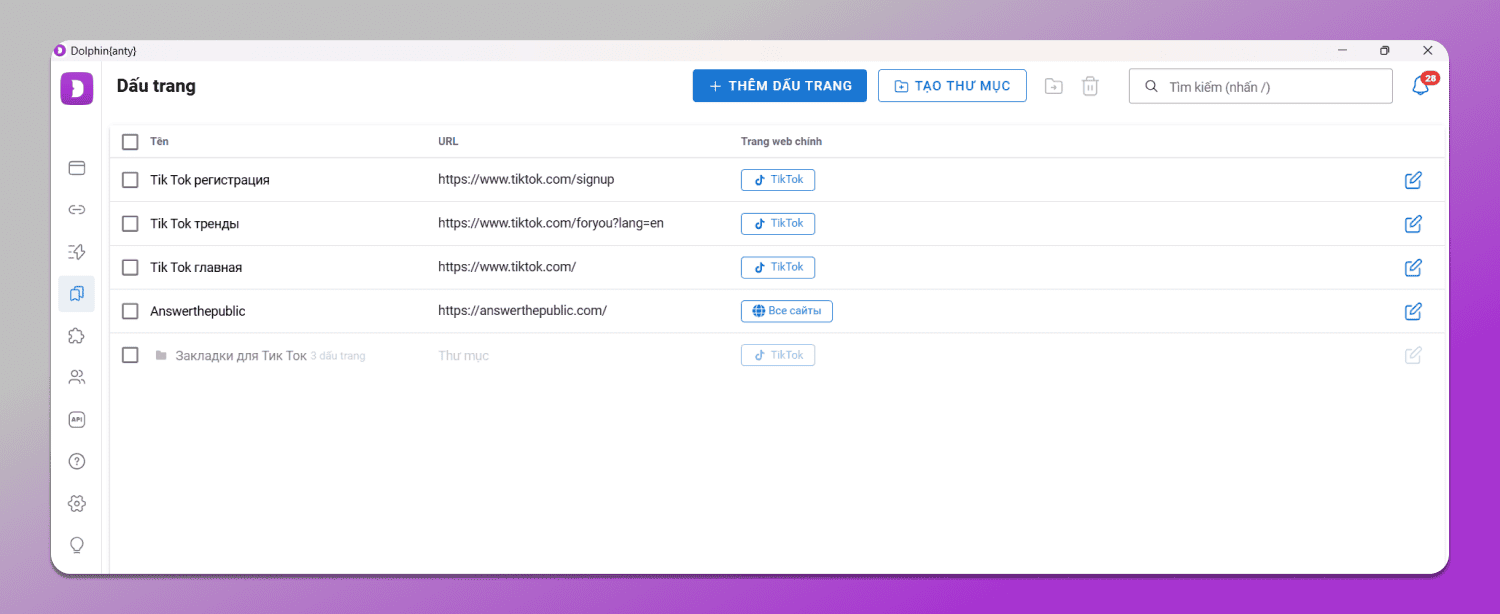
Task: Check the Закладки для Тик Ток folder checkbox
Action: click(130, 355)
